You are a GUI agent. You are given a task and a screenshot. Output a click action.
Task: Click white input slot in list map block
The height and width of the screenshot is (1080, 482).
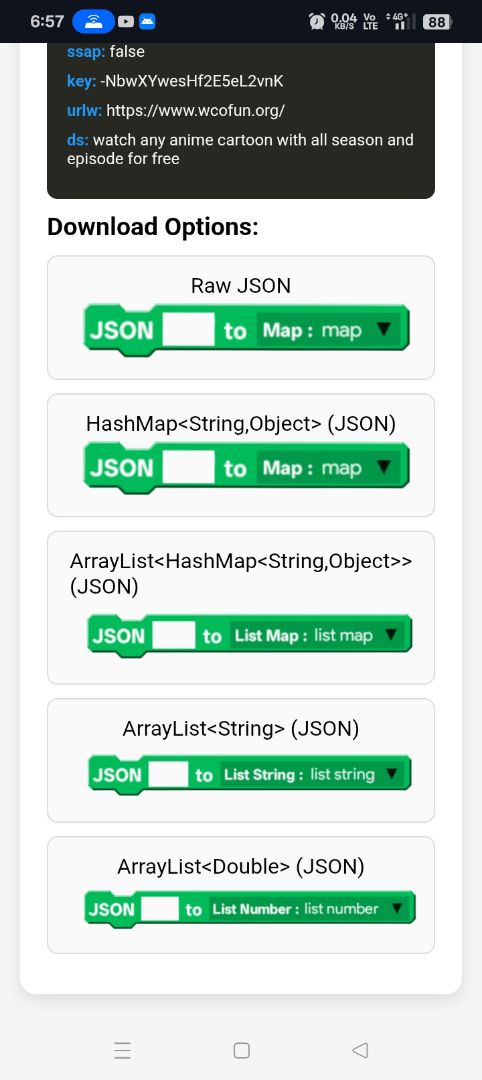pyautogui.click(x=174, y=635)
